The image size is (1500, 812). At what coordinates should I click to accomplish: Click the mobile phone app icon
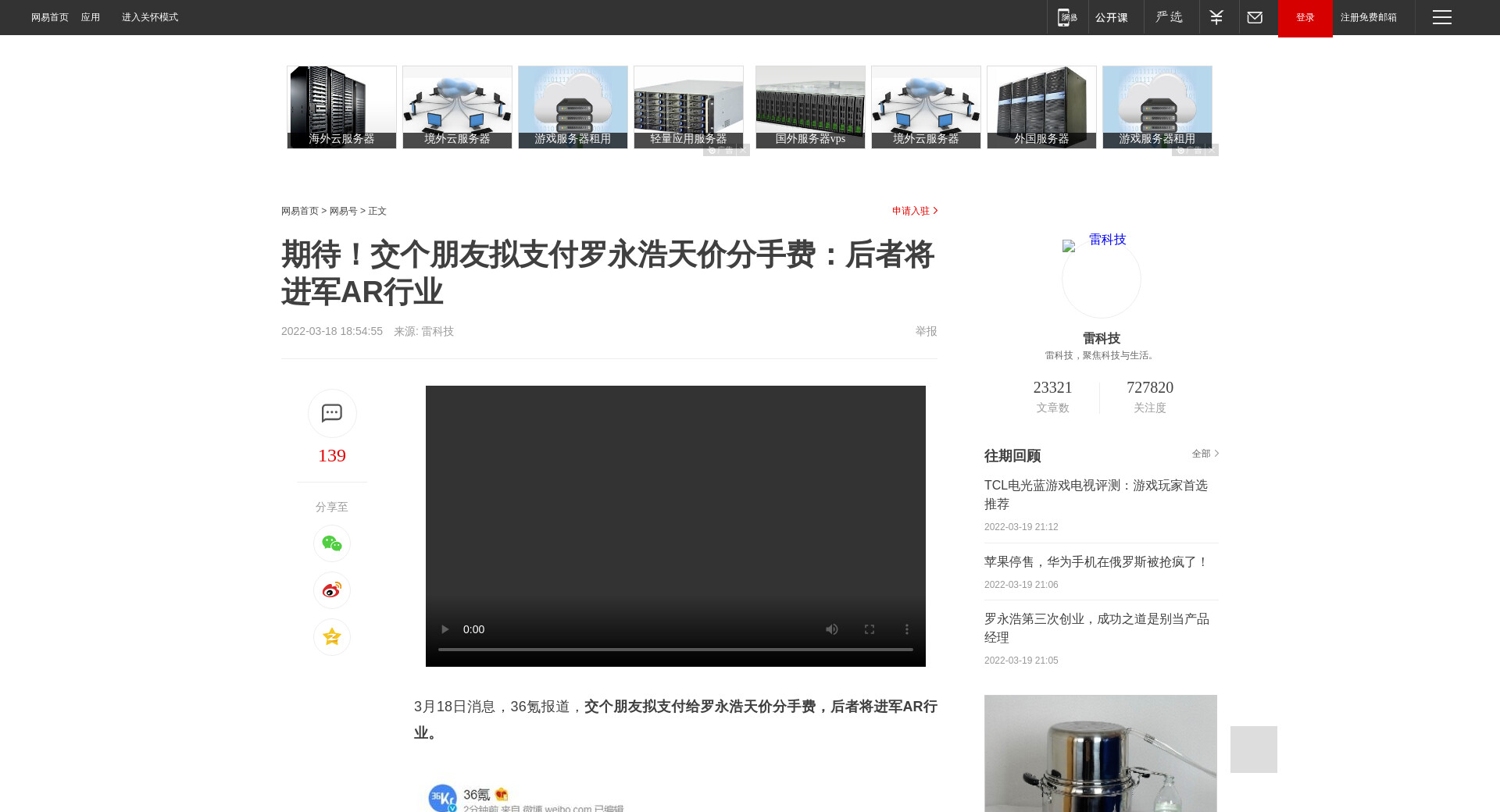click(1067, 17)
